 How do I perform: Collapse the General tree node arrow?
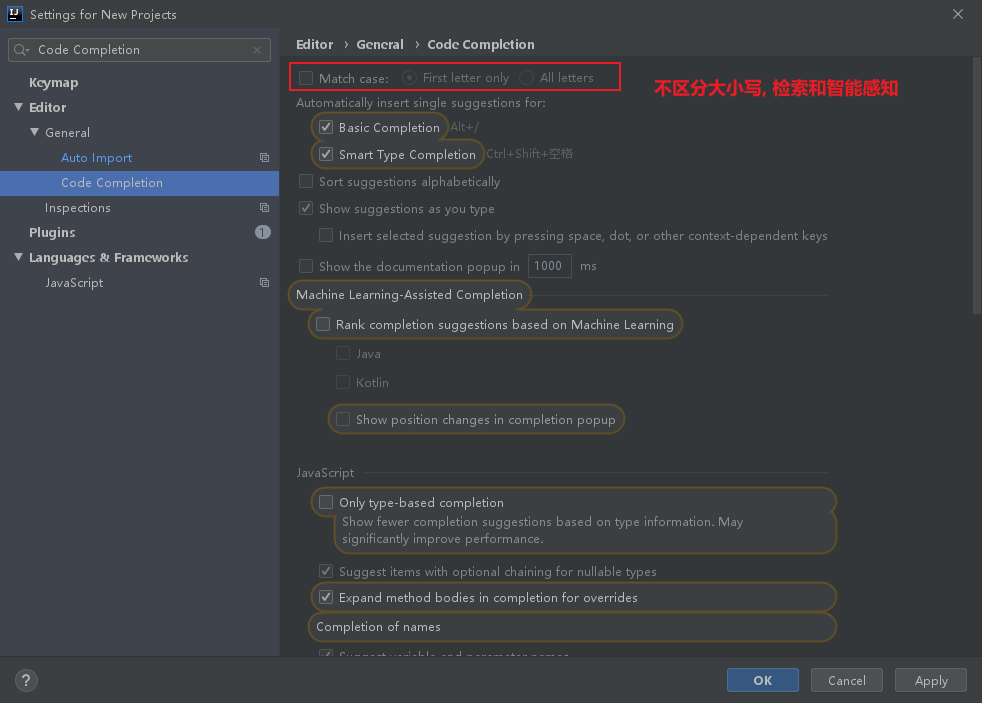(34, 132)
